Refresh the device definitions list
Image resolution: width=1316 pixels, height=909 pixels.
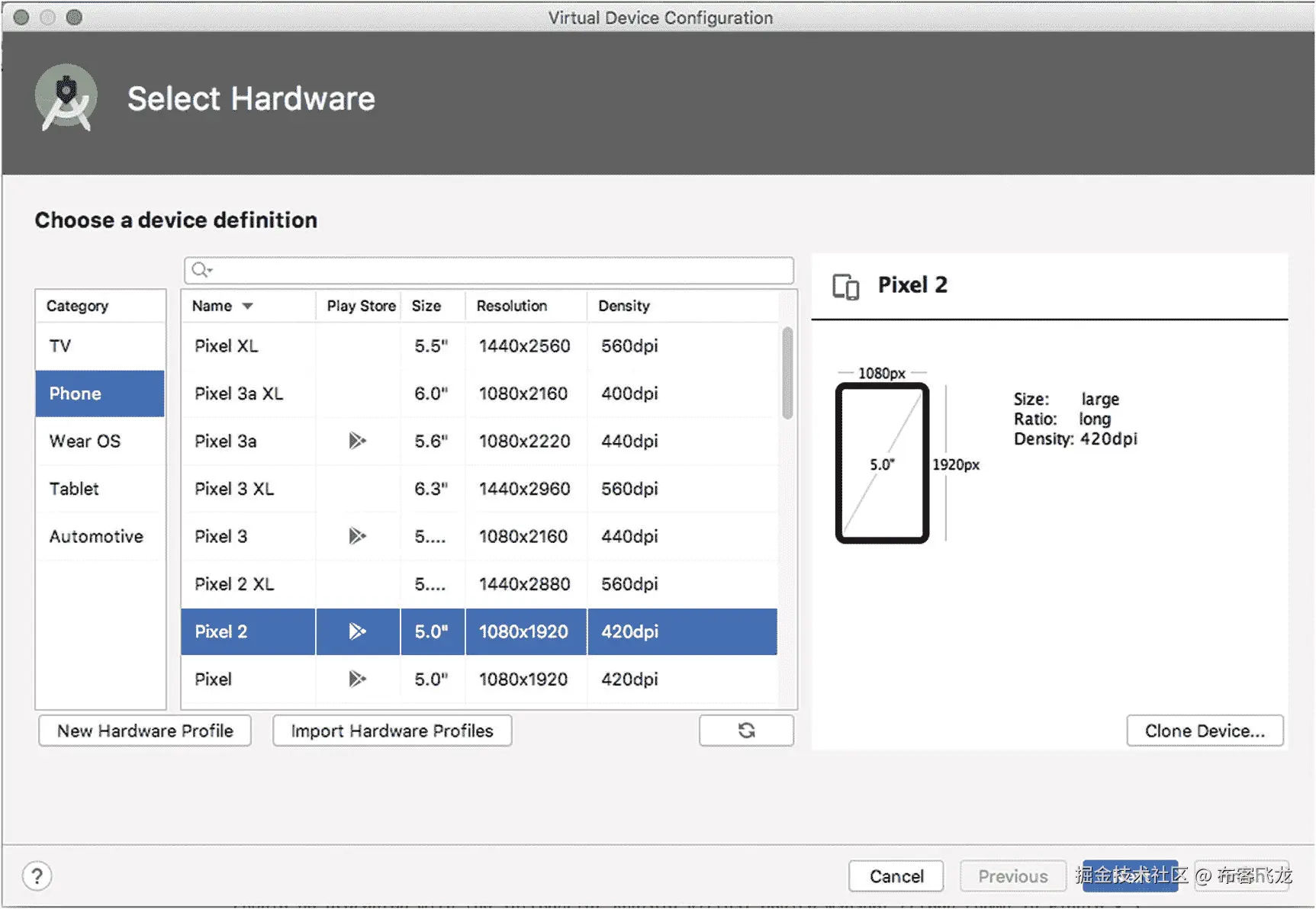(x=746, y=731)
